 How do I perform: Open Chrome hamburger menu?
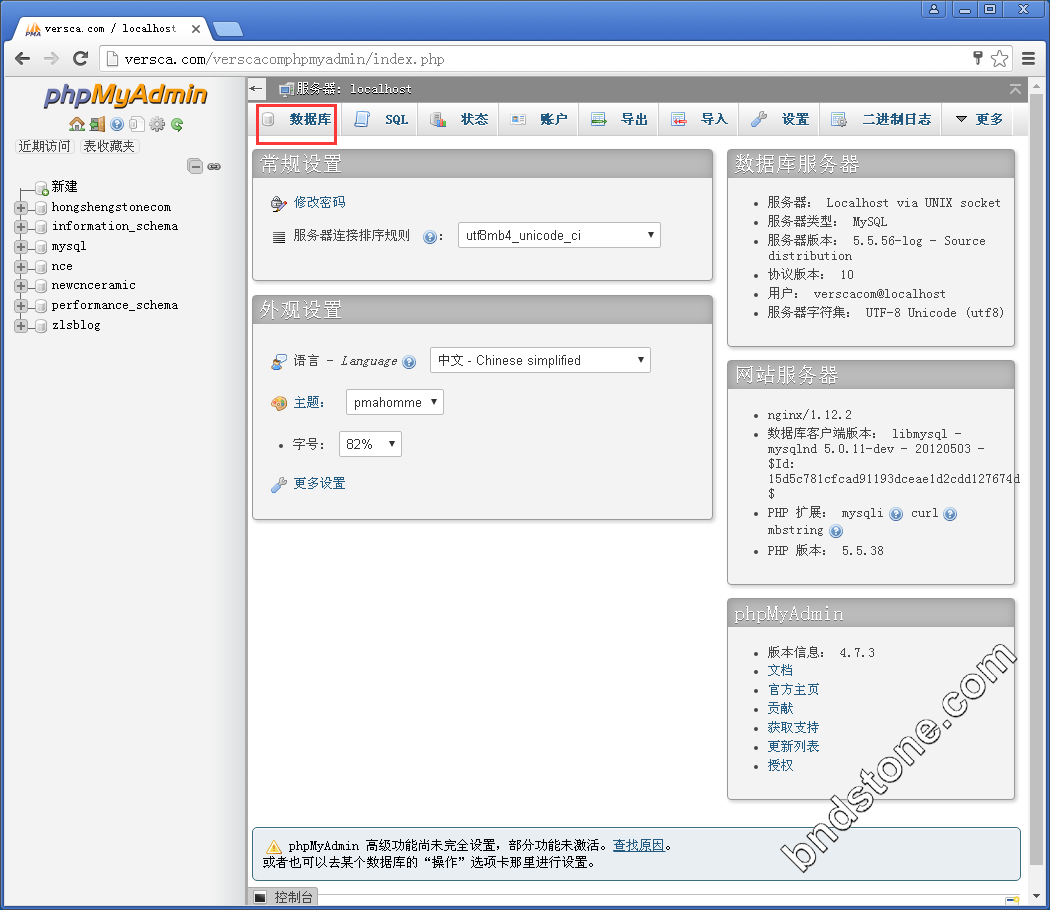click(x=1029, y=59)
